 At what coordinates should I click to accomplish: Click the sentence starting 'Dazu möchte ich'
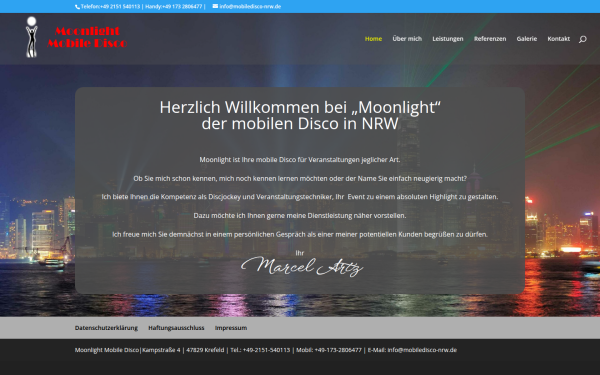point(300,215)
